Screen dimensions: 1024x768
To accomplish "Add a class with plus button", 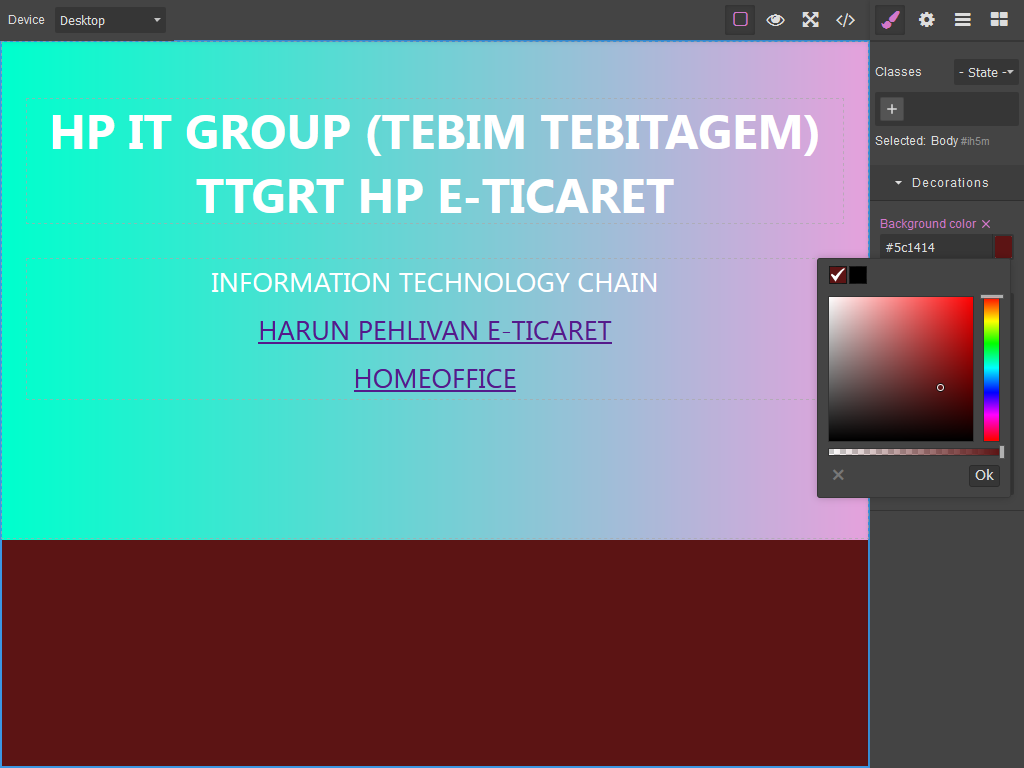I will (x=892, y=109).
